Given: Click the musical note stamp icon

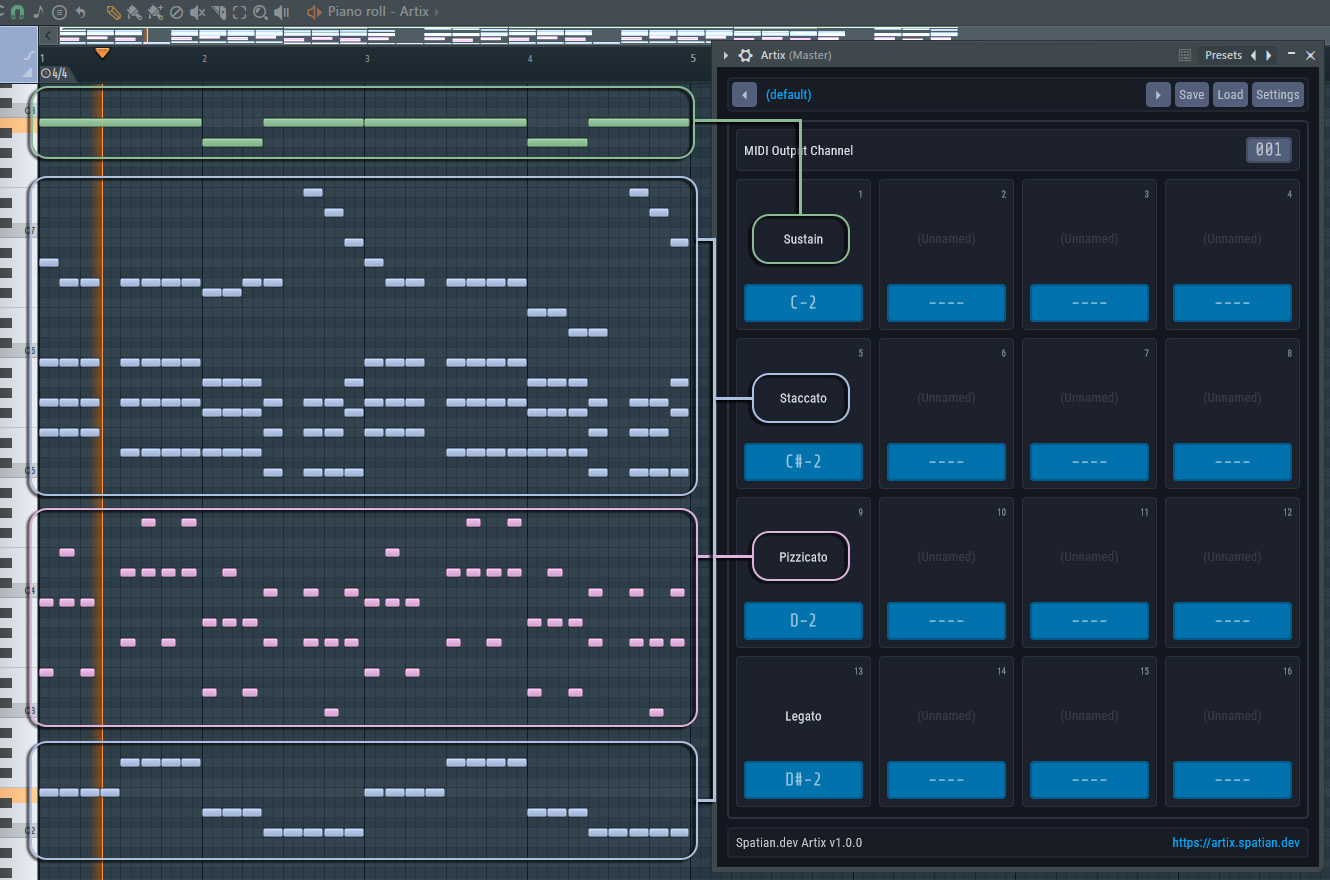Looking at the screenshot, I should pyautogui.click(x=39, y=12).
